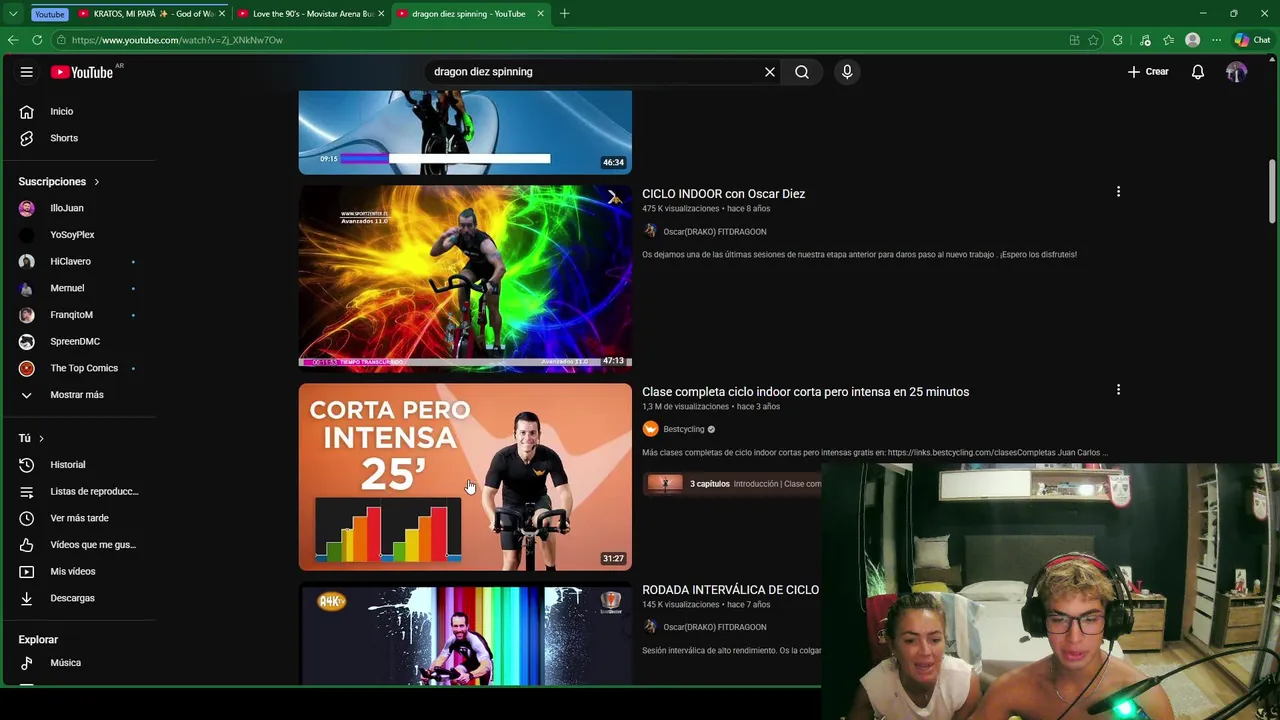Viewport: 1280px width, 720px height.
Task: Open the Youtube tab group label
Action: pyautogui.click(x=49, y=14)
